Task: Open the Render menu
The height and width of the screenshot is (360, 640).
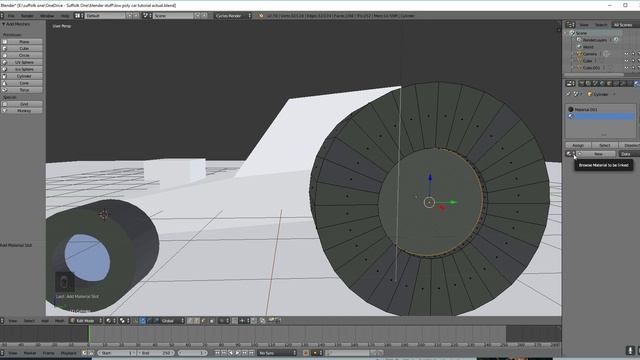Action: (27, 16)
